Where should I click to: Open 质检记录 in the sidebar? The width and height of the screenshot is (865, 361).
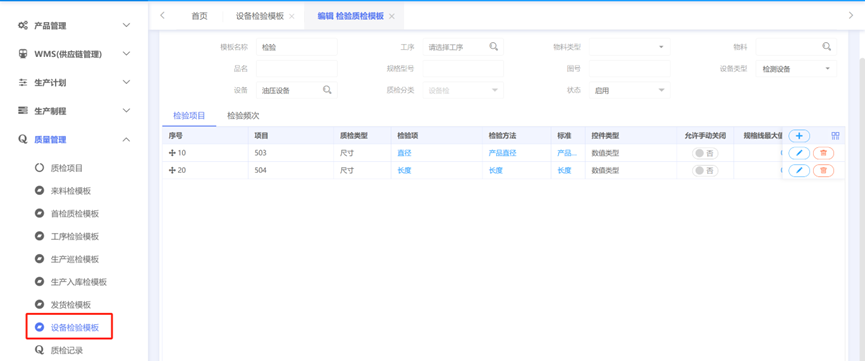pos(67,350)
